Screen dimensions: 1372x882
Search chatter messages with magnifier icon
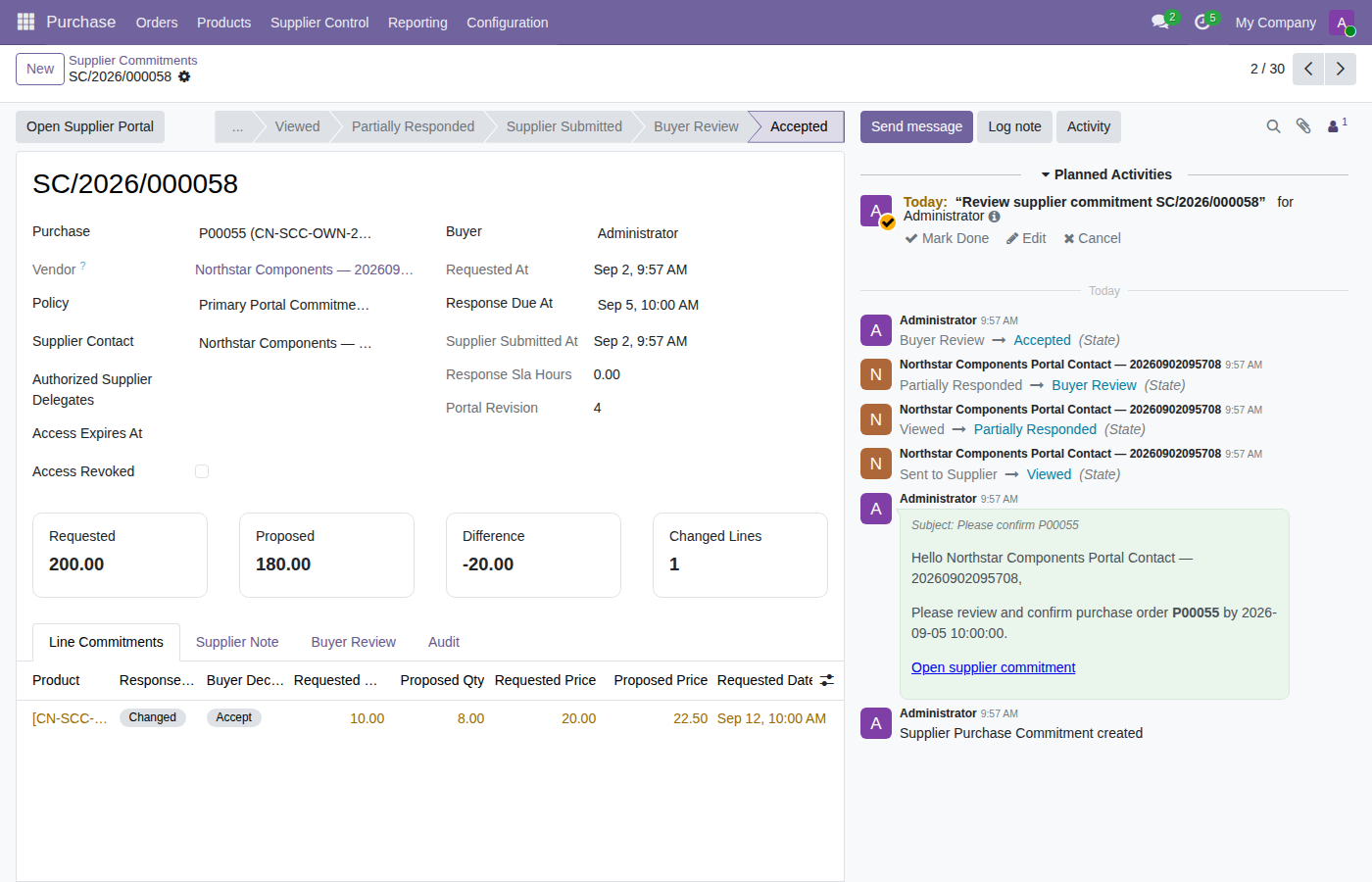pos(1273,126)
